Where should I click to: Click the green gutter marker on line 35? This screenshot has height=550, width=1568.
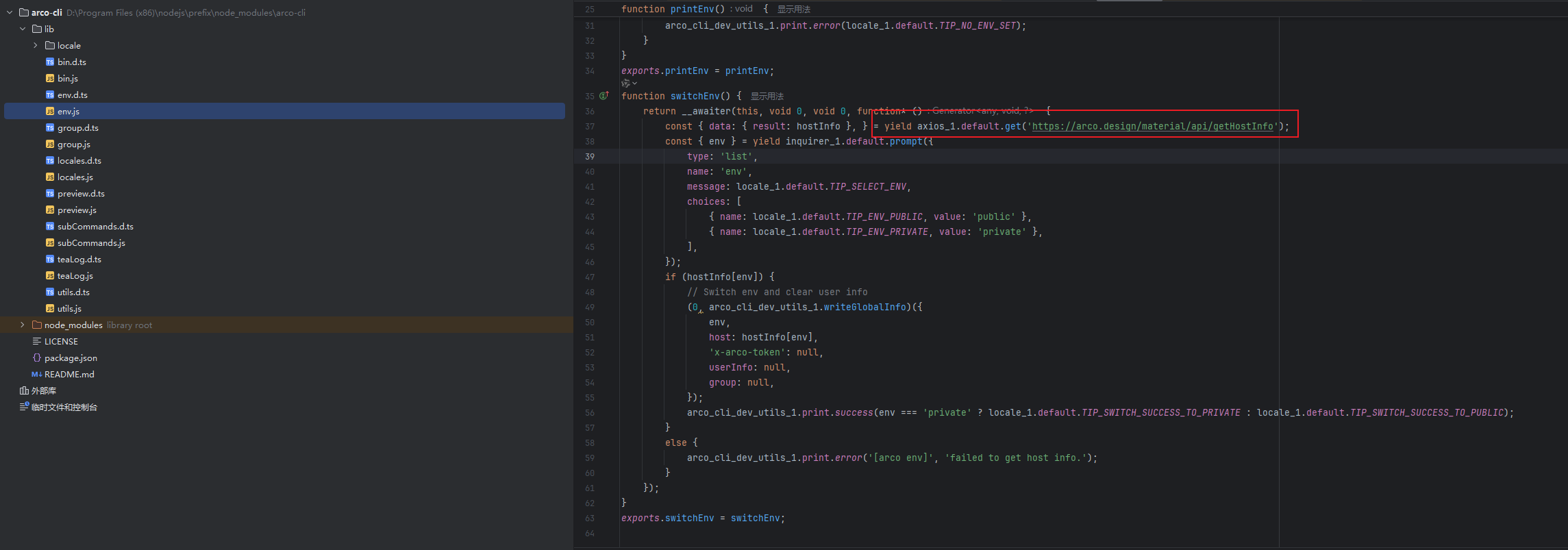click(603, 96)
